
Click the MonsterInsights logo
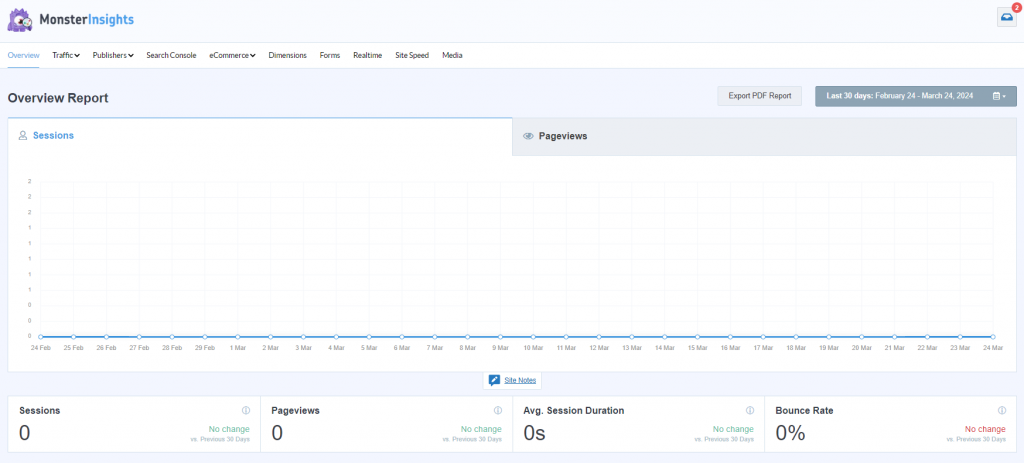[x=71, y=20]
